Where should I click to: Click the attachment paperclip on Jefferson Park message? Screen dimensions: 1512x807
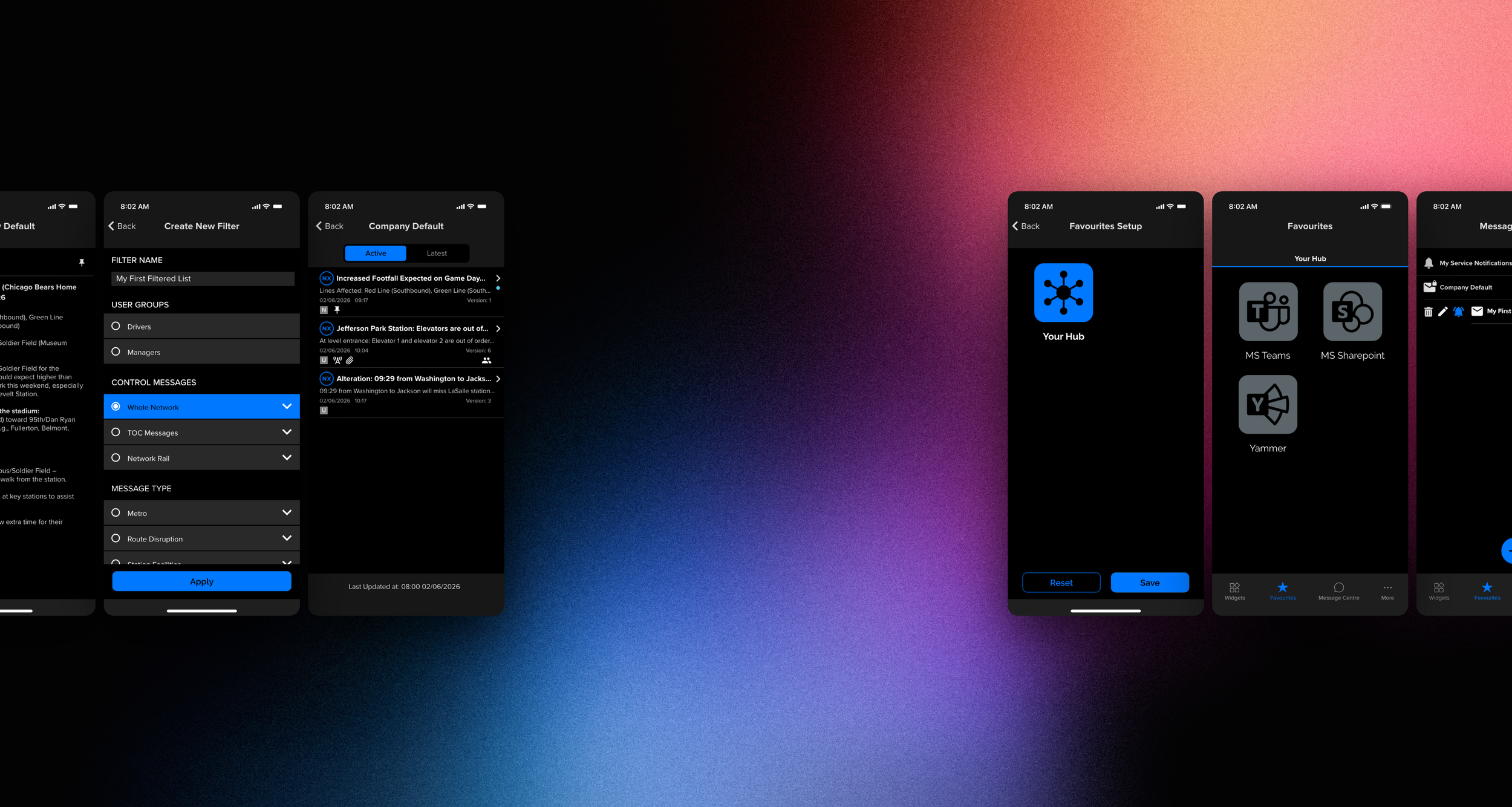coord(350,360)
